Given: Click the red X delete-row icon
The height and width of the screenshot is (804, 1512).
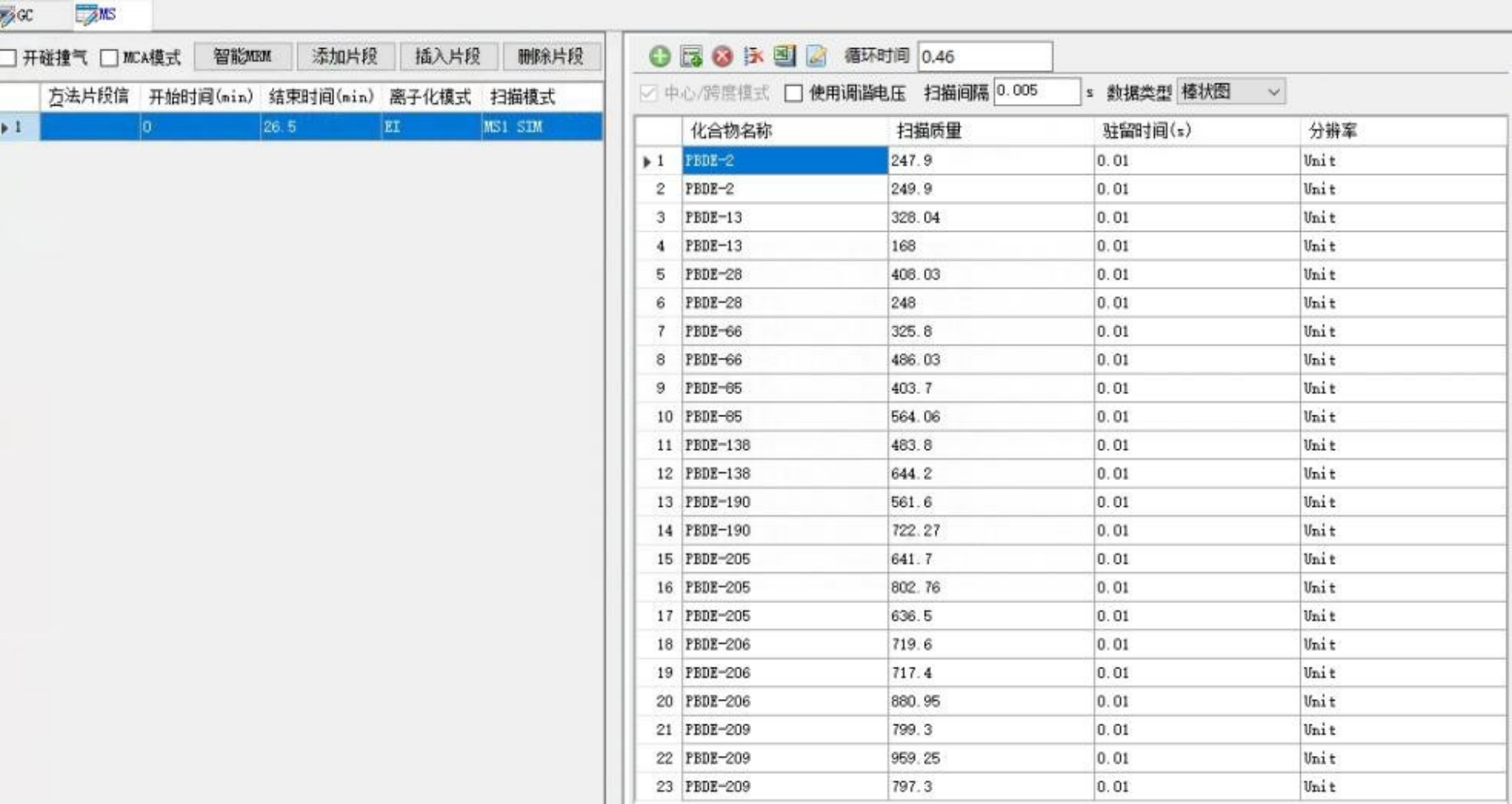Looking at the screenshot, I should coord(722,57).
